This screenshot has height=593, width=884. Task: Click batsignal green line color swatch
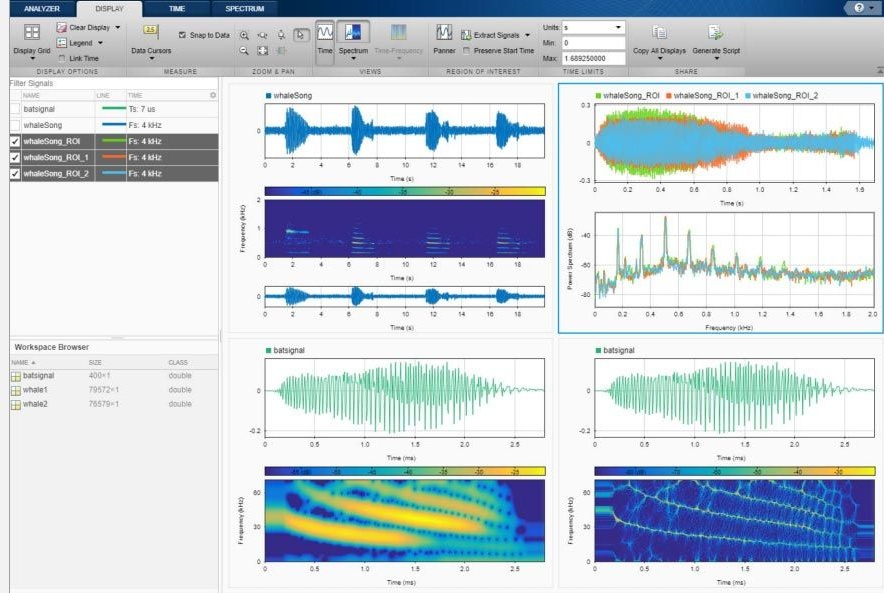point(113,109)
